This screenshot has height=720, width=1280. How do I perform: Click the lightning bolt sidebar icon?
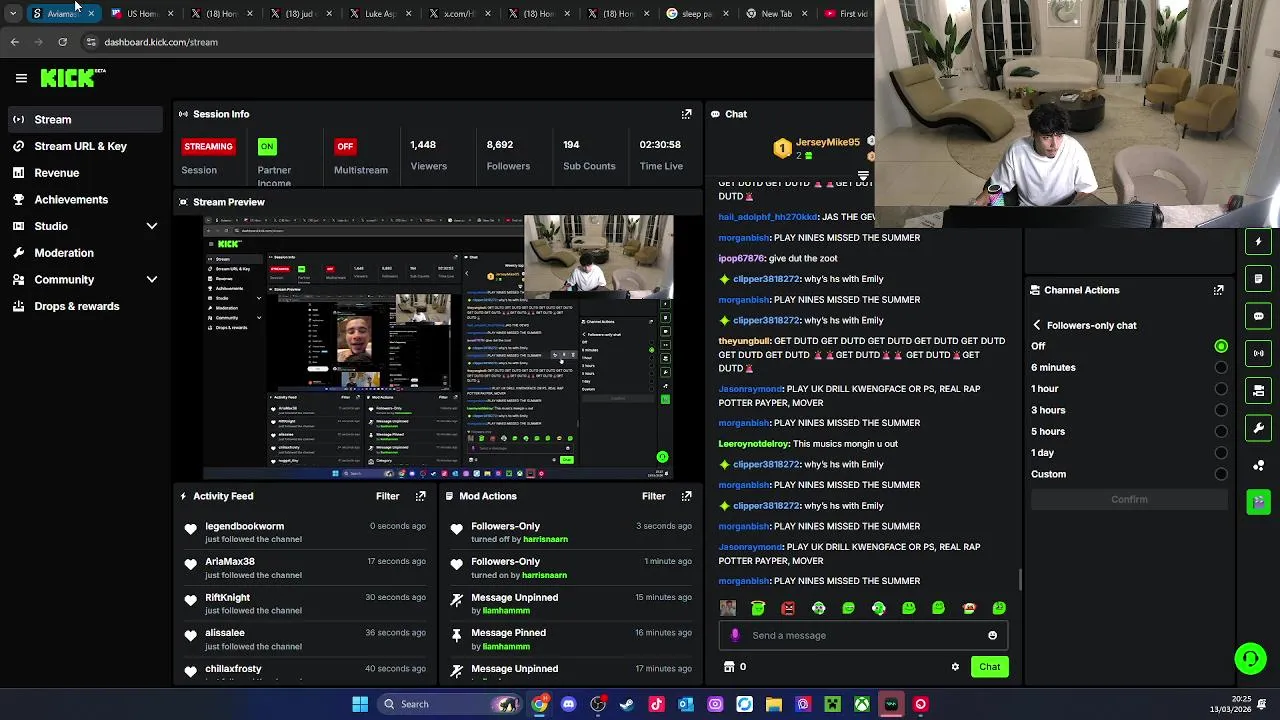click(1259, 241)
